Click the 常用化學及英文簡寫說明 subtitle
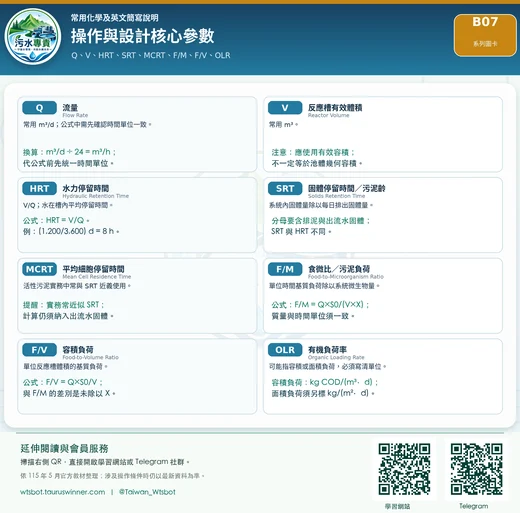This screenshot has width=520, height=513. tap(114, 18)
